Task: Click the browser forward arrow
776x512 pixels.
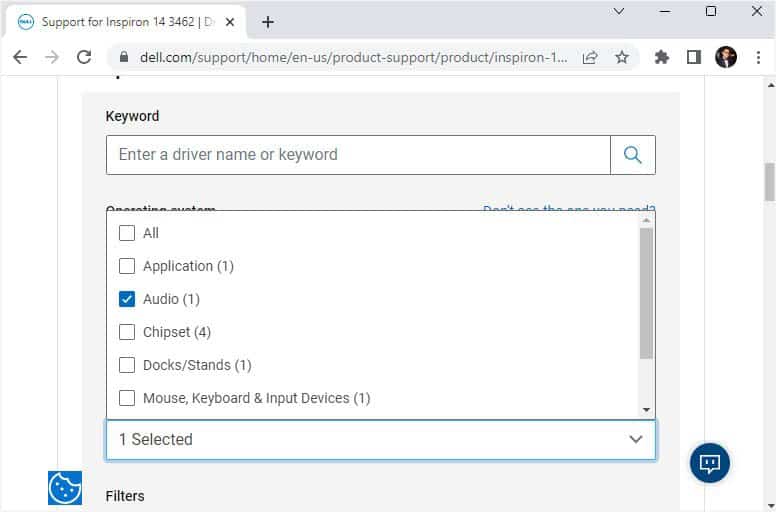Action: pos(51,57)
